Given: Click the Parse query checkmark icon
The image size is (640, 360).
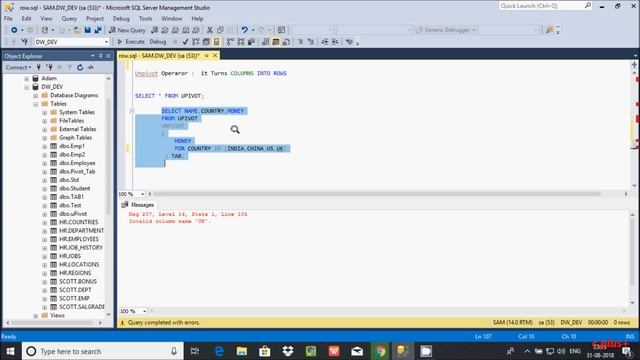Looking at the screenshot, I should pos(185,42).
